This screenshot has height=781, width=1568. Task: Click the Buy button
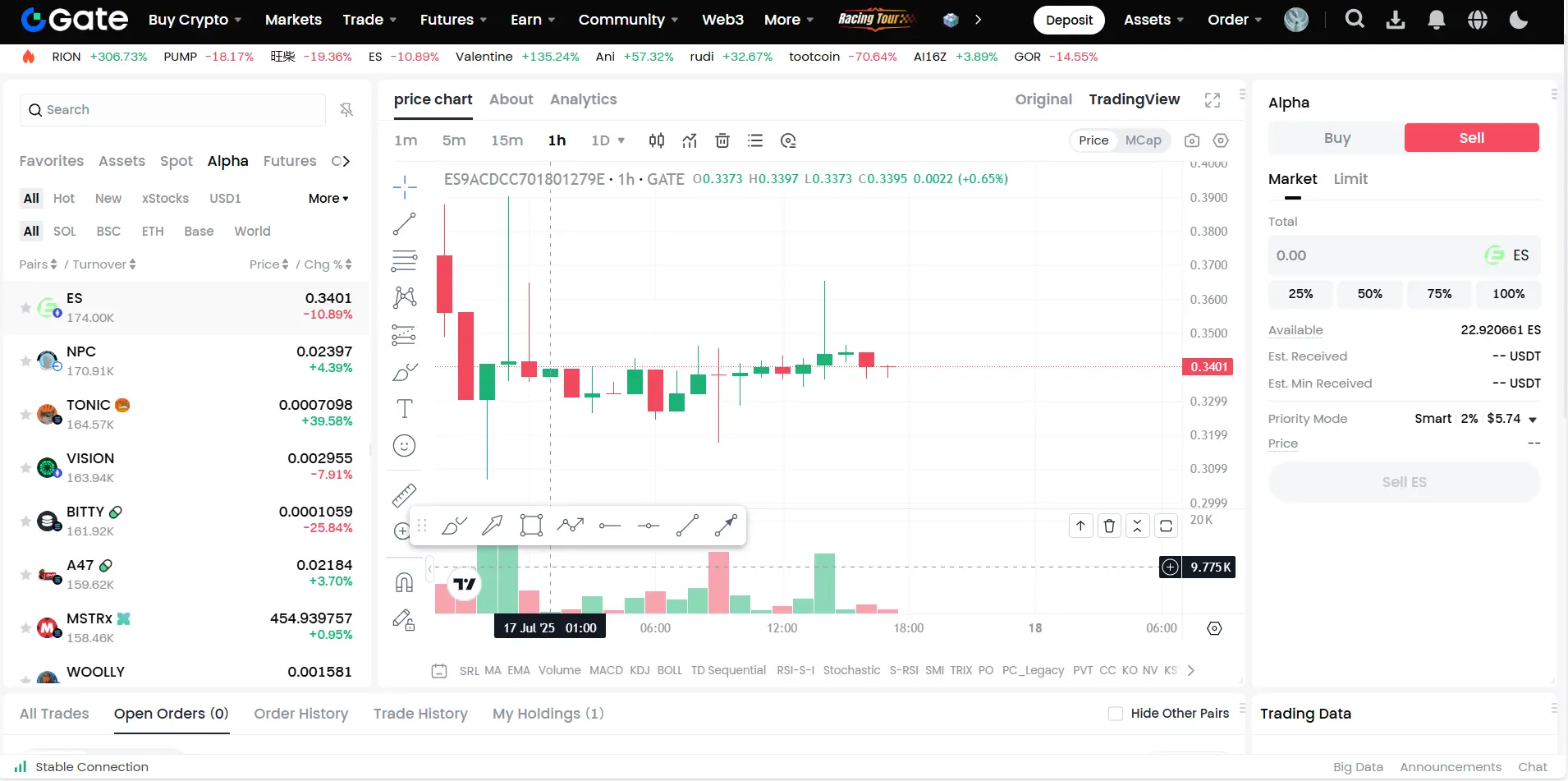click(1336, 138)
